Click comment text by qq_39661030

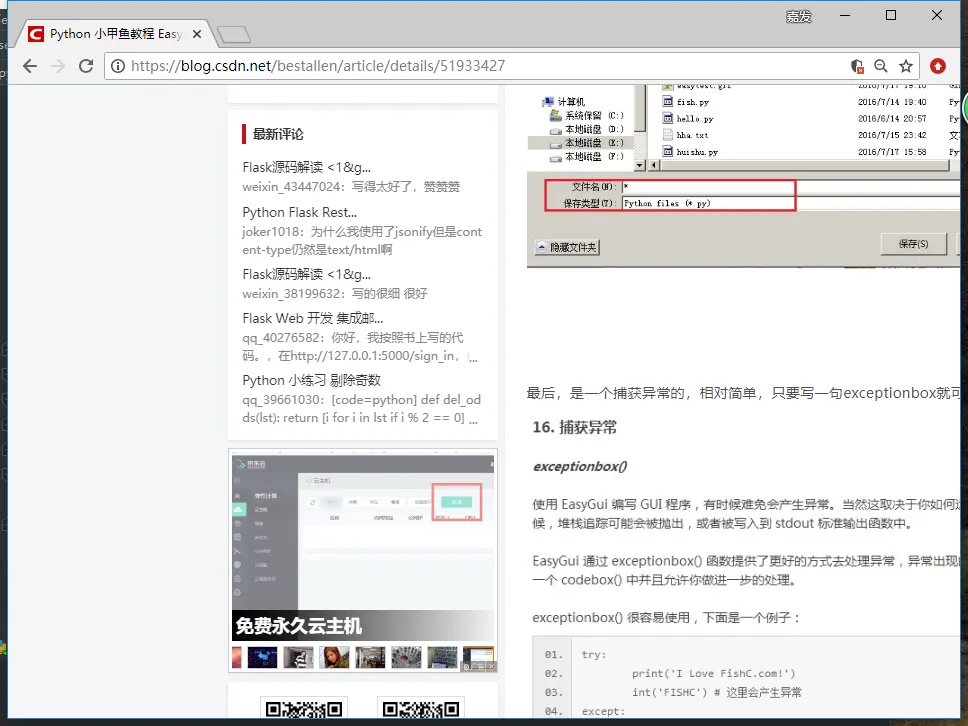point(361,409)
